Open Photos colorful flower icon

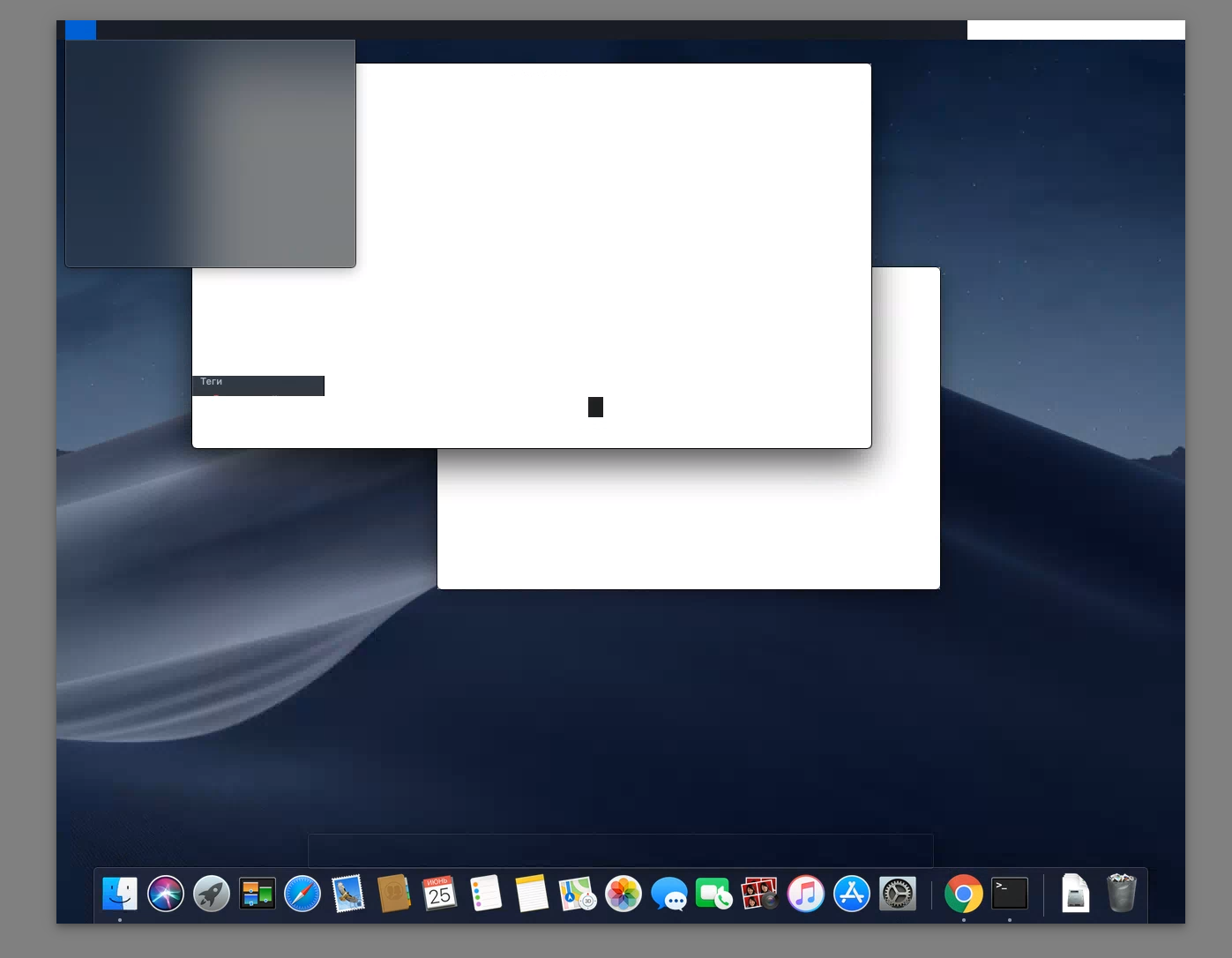point(623,894)
